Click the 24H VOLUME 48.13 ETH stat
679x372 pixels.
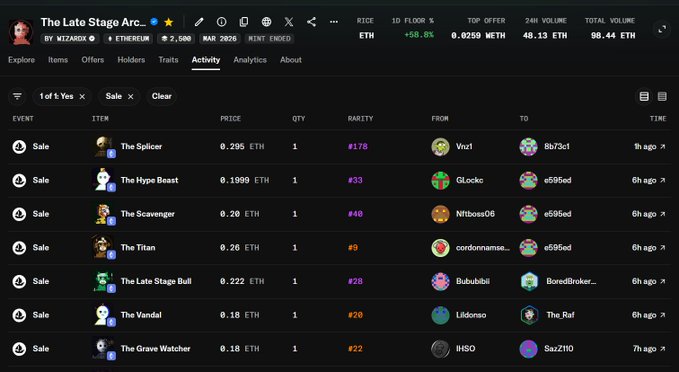tap(545, 28)
